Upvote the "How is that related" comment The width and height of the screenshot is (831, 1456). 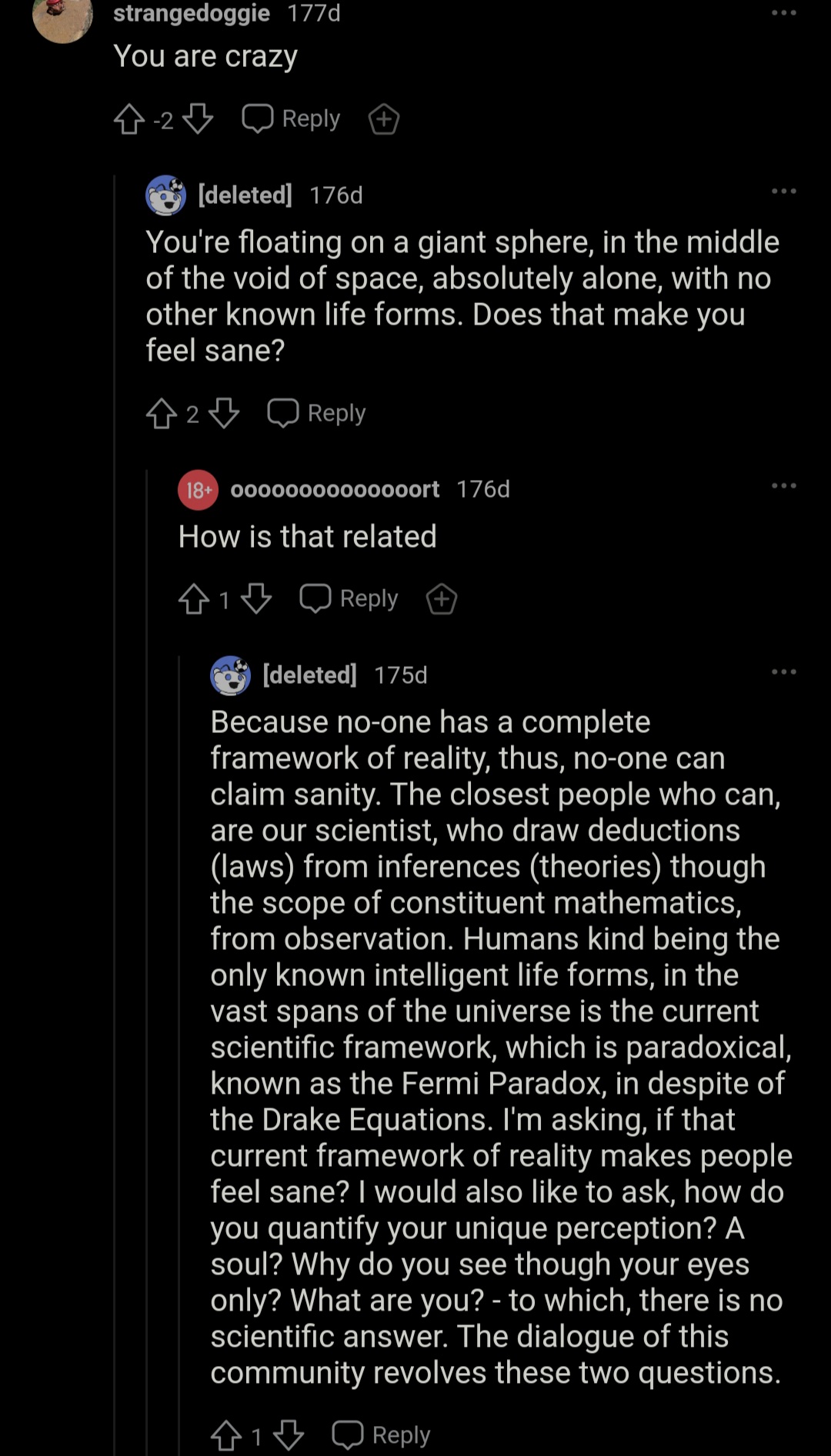pos(194,599)
